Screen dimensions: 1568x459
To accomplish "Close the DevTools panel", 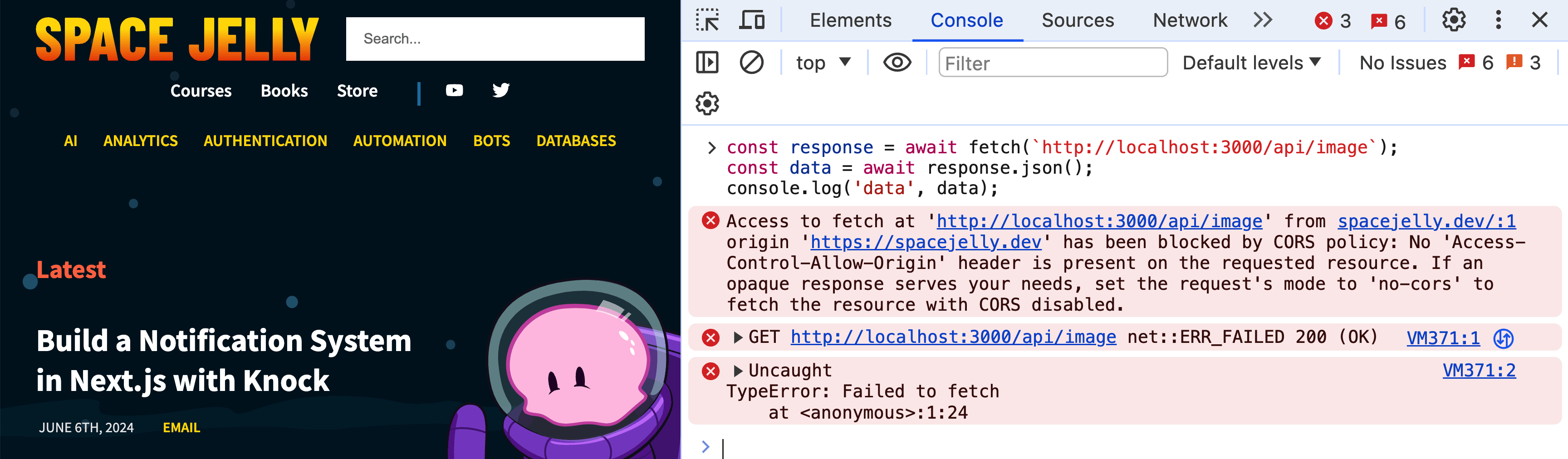I will 1539,20.
